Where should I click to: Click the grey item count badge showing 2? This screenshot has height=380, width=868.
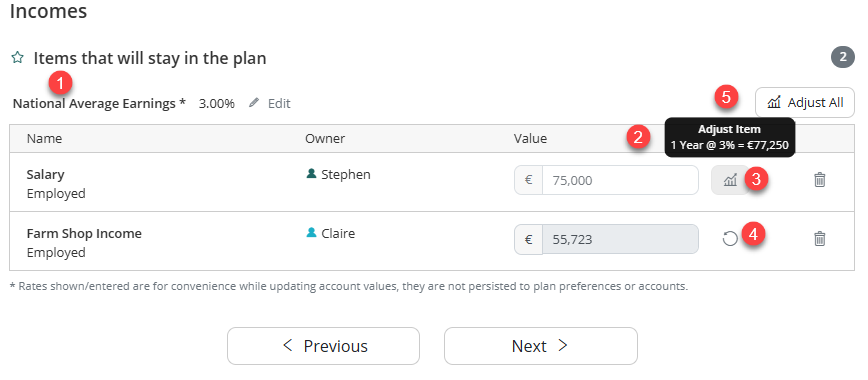point(843,57)
